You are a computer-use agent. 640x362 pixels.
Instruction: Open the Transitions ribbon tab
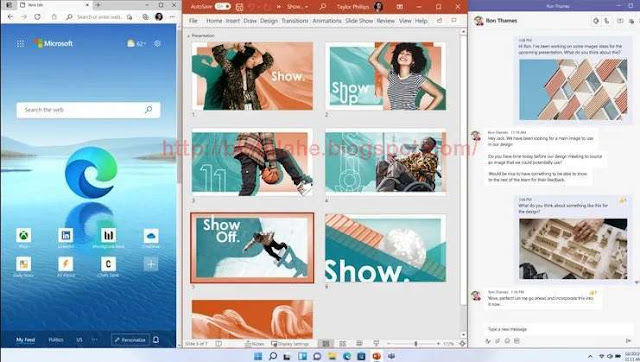(295, 21)
